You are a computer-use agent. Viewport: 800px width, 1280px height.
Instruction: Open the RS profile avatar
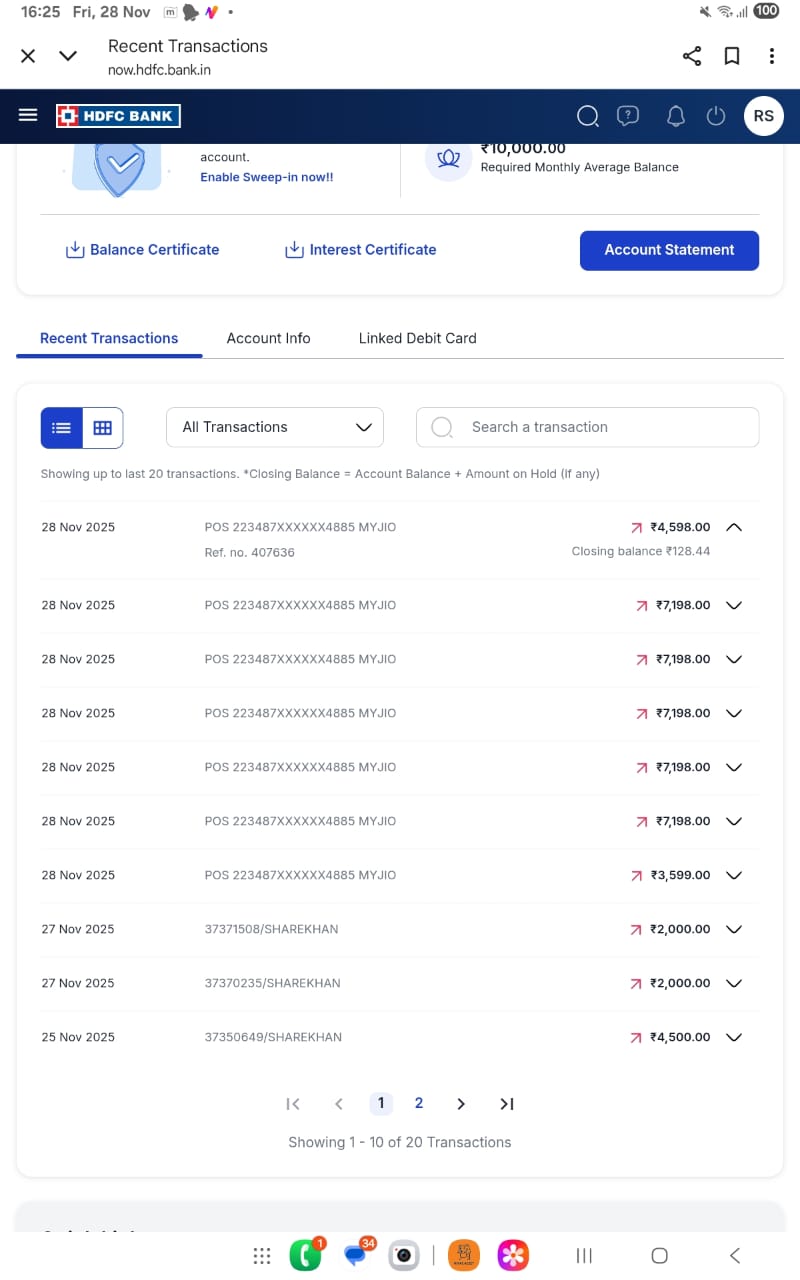click(763, 116)
